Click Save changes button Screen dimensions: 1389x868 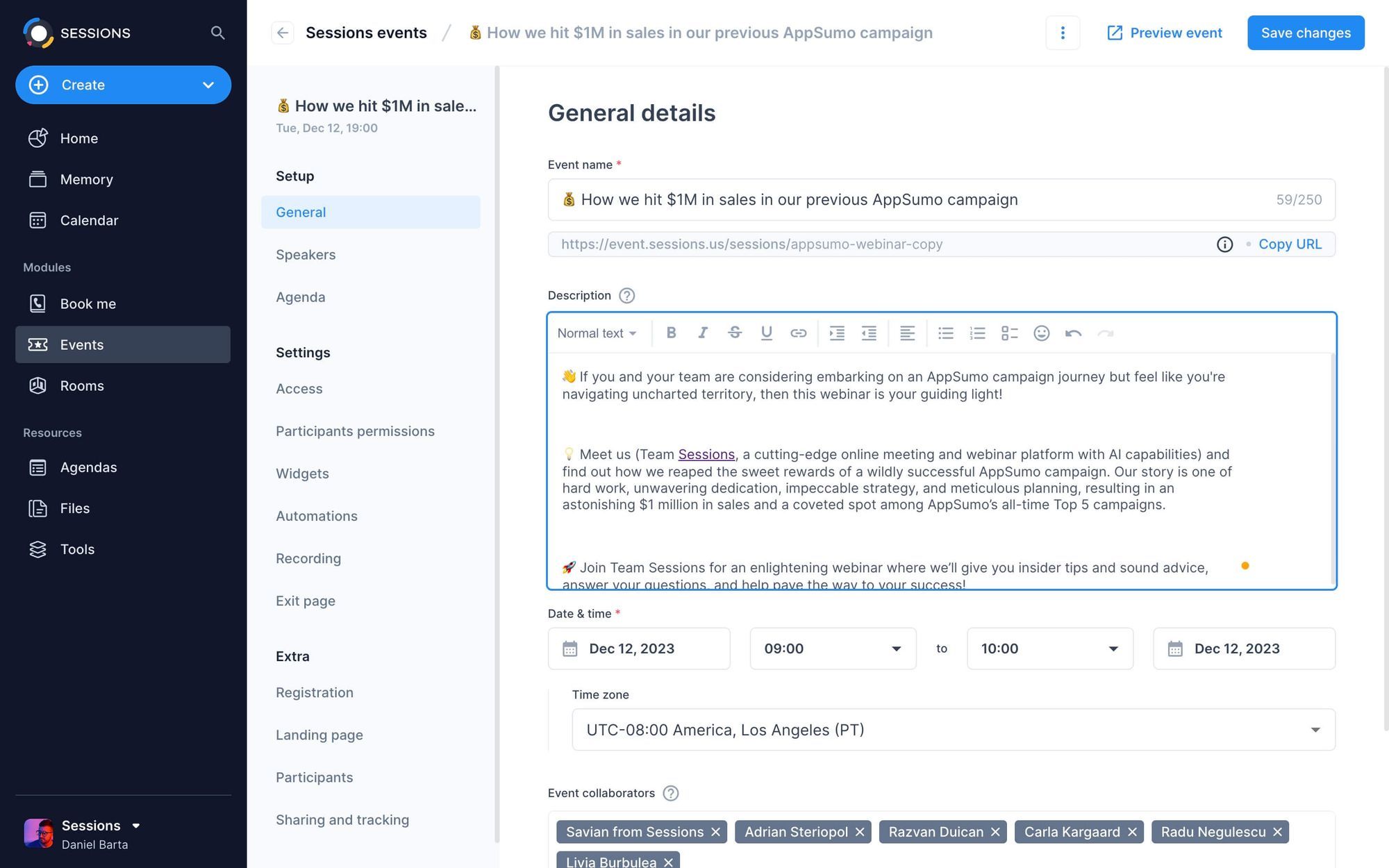[x=1306, y=33]
